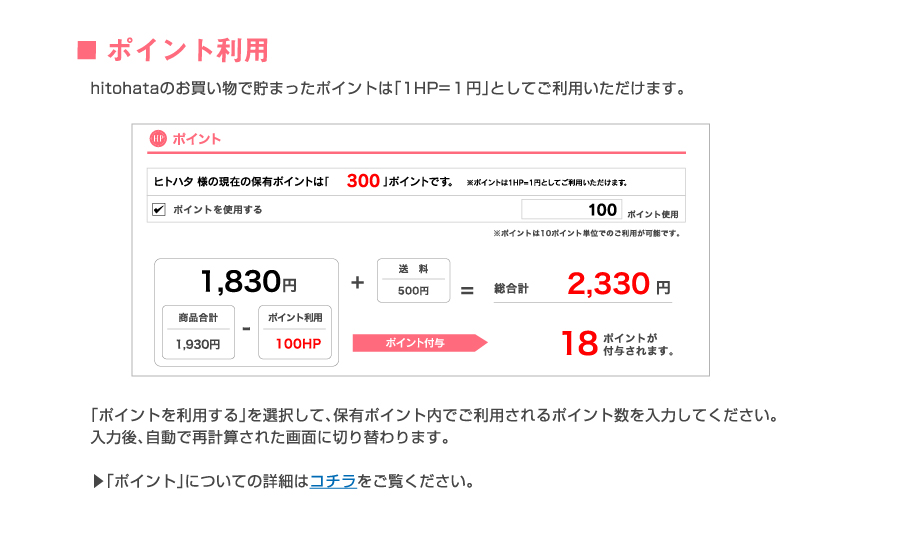Click the 総合計 2,330円 total amount

coord(618,283)
